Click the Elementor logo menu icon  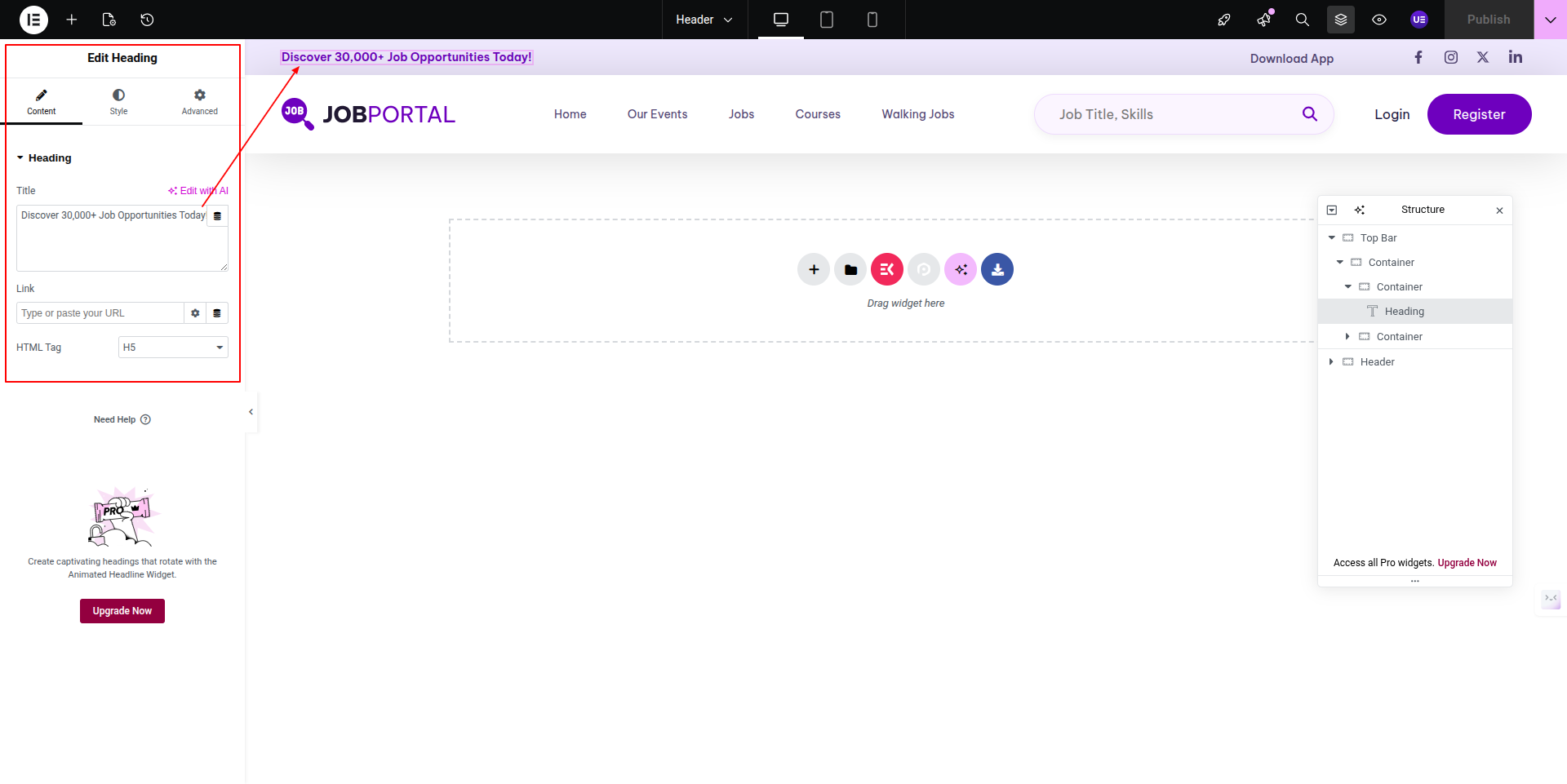33,20
